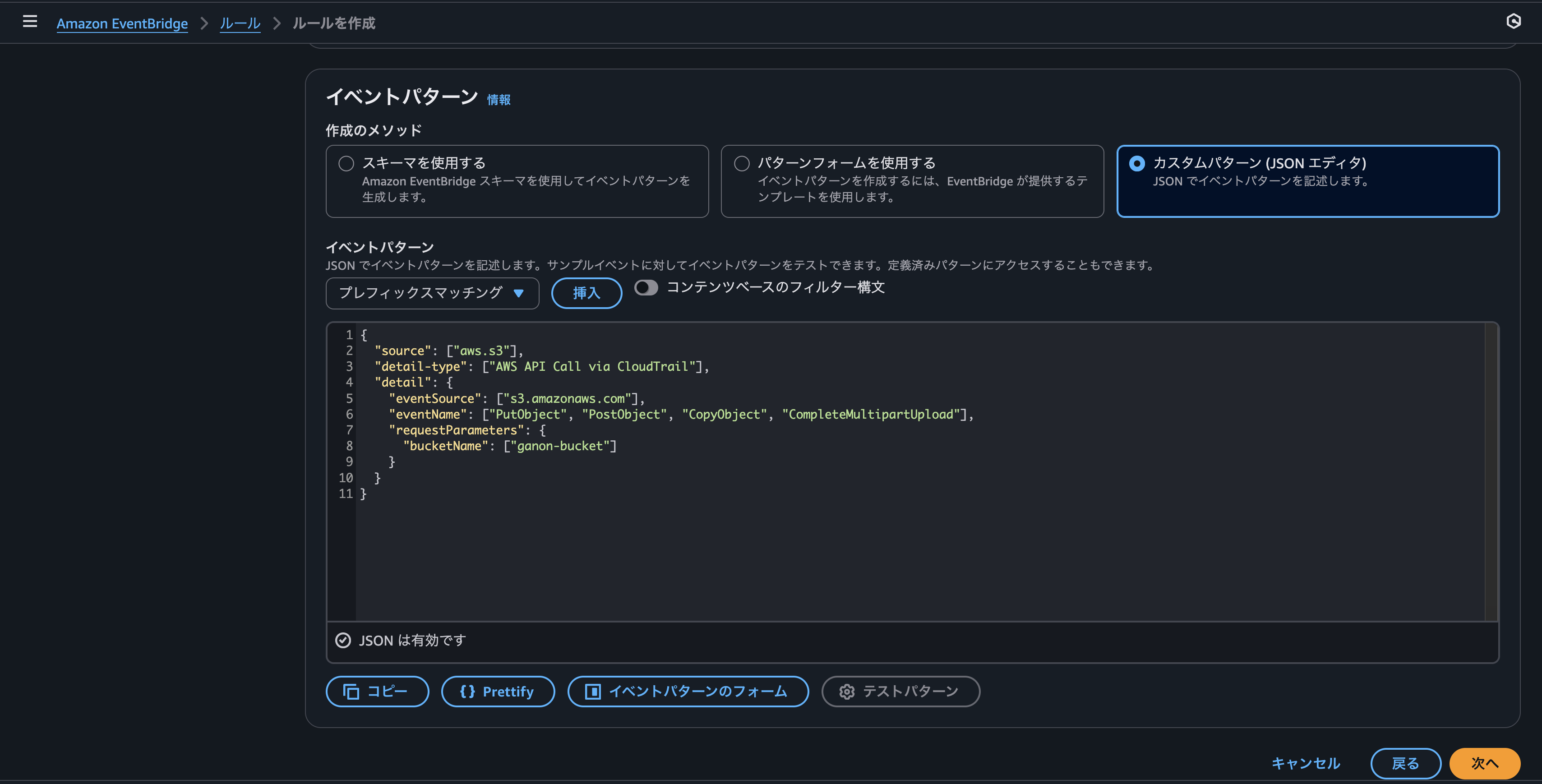Select スキーマを使用する radio option
1542x784 pixels.
346,163
